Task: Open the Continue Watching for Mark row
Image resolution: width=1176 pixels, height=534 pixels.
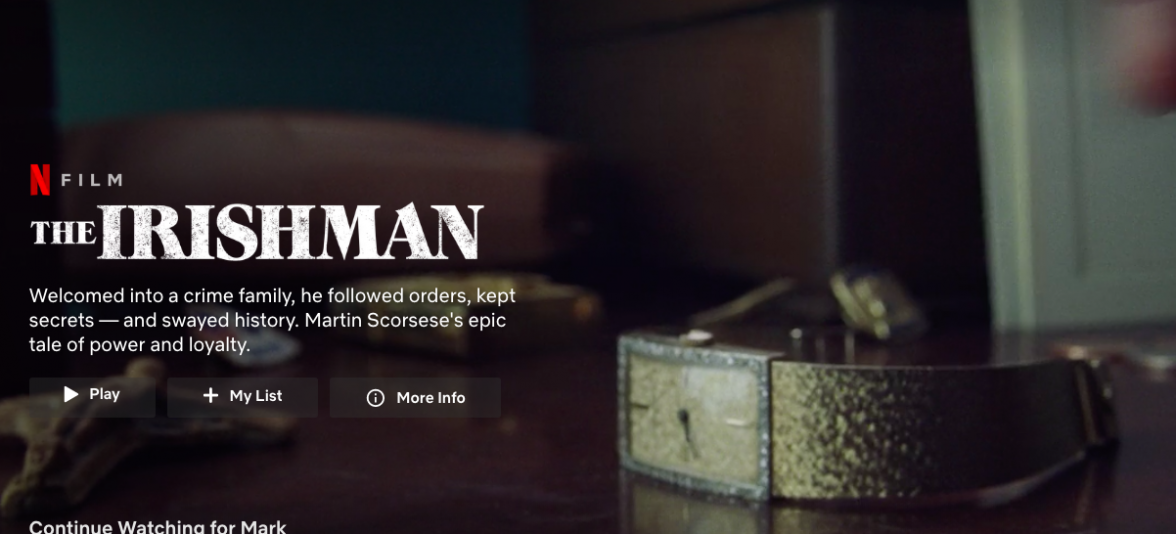Action: [158, 526]
